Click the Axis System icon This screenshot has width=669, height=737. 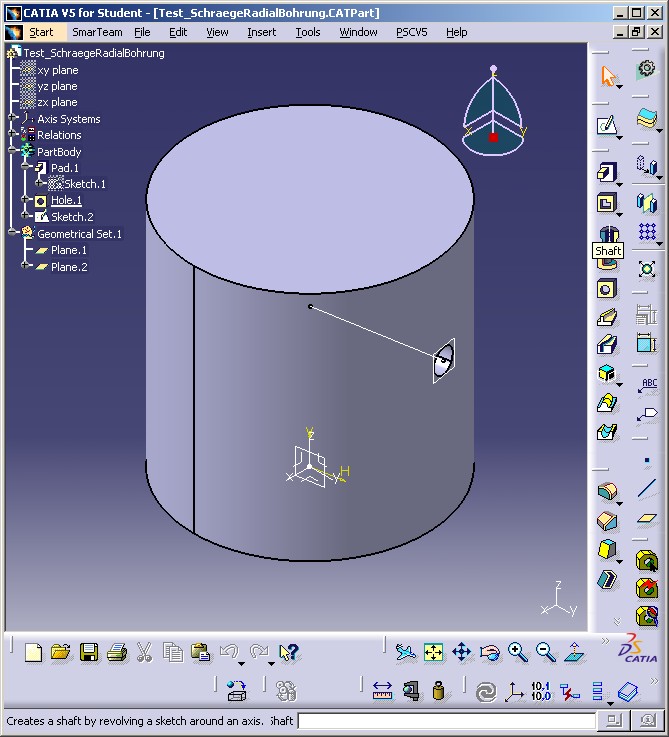click(x=514, y=692)
